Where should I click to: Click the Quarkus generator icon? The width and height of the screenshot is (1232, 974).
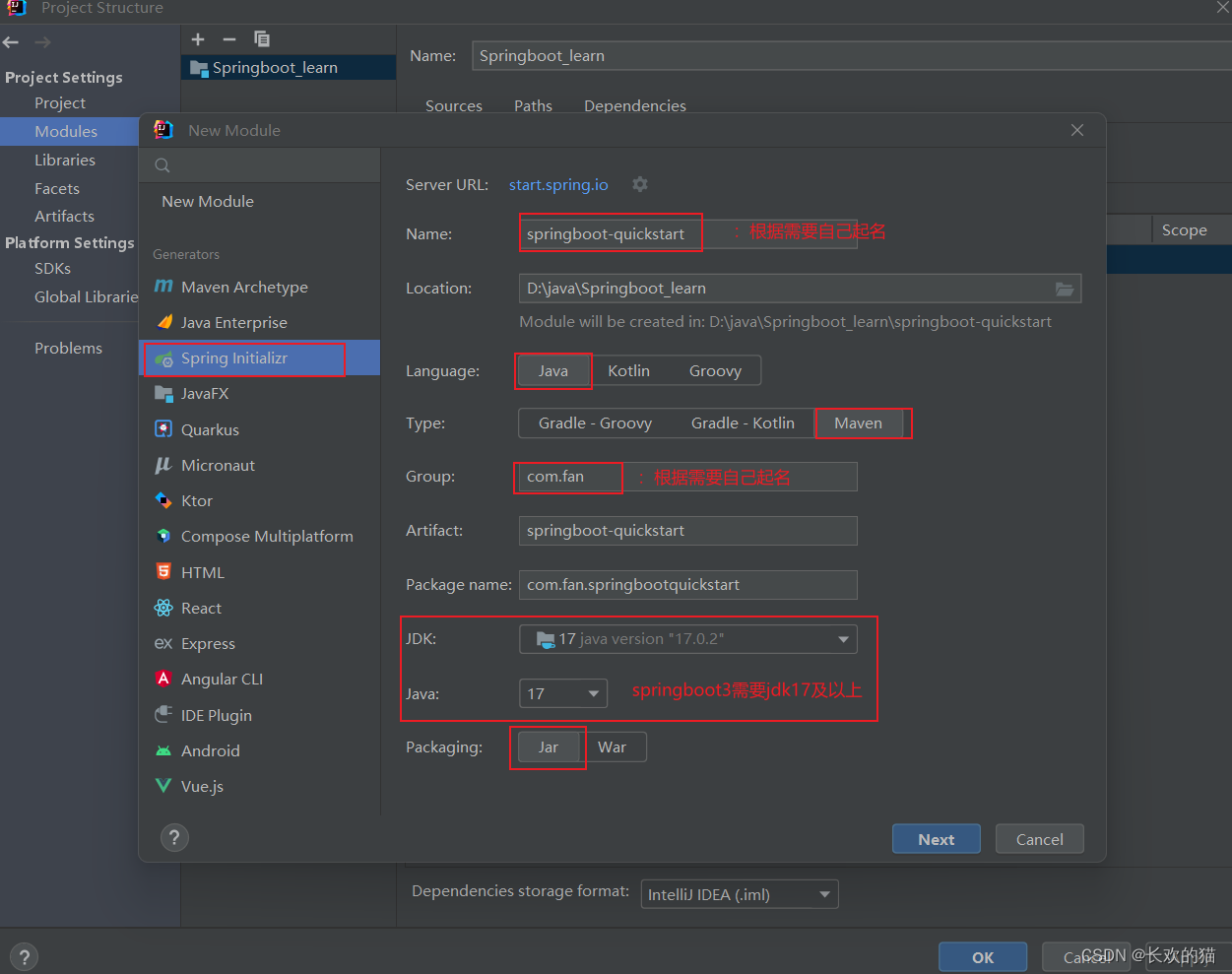point(163,429)
